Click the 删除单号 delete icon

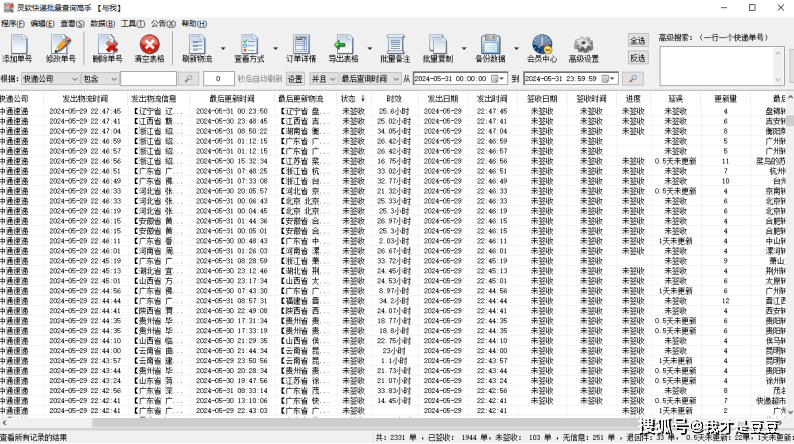(107, 45)
